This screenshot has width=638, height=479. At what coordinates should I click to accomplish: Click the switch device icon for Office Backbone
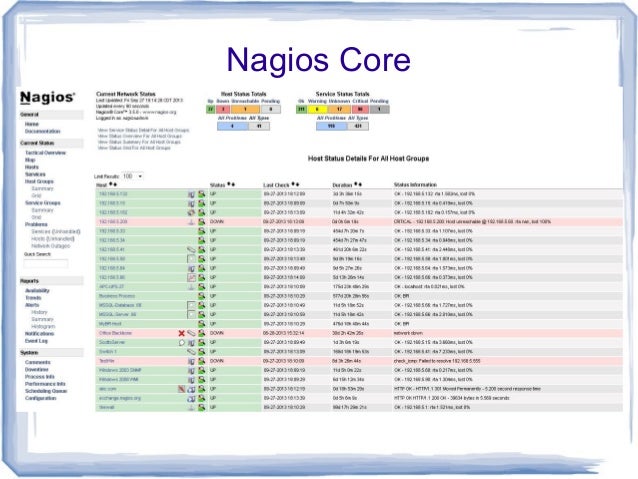tap(191, 333)
